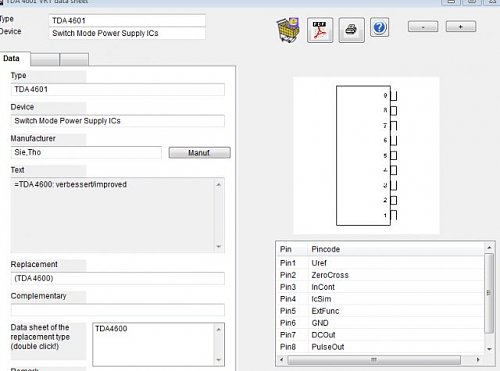Click the Device field in Data tab
500x371 pixels.
pyautogui.click(x=118, y=121)
